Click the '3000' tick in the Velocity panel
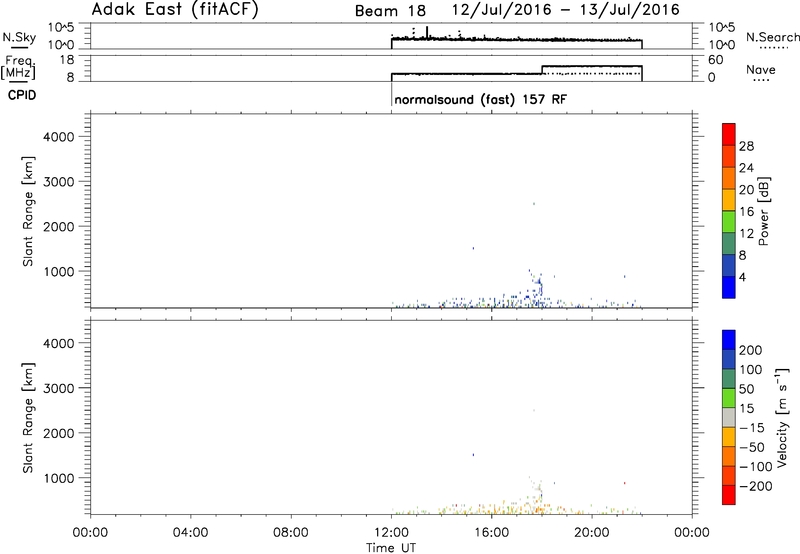 point(58,388)
